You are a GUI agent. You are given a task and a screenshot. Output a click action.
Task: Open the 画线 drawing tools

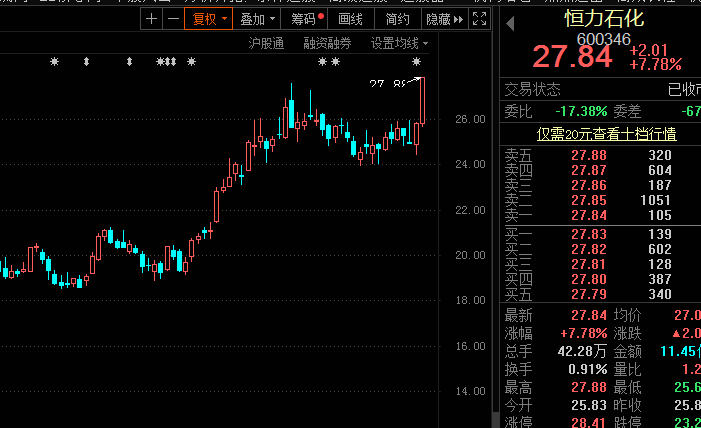click(350, 19)
